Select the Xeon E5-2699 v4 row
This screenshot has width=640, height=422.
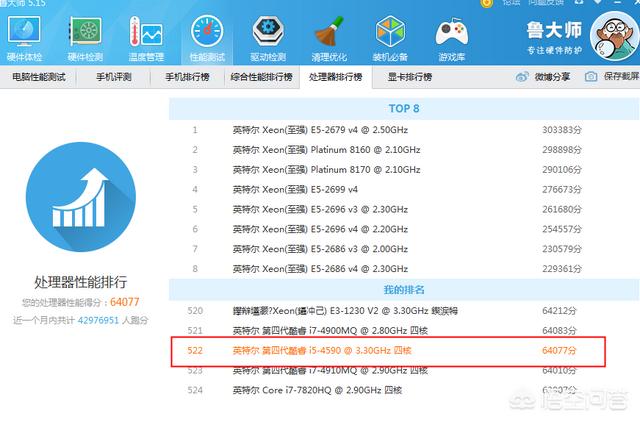tap(404, 189)
